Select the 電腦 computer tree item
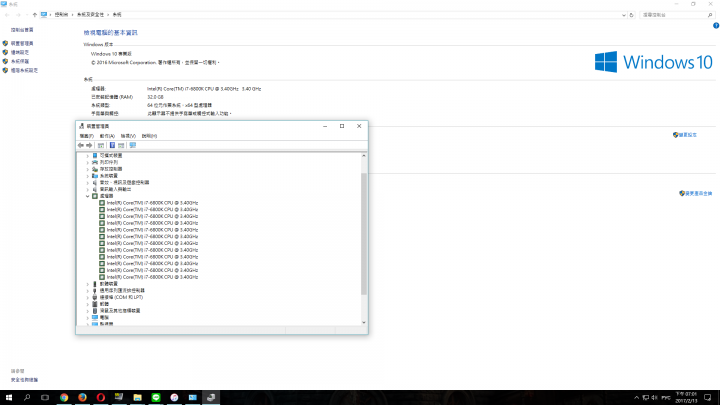The image size is (720, 405). point(104,318)
